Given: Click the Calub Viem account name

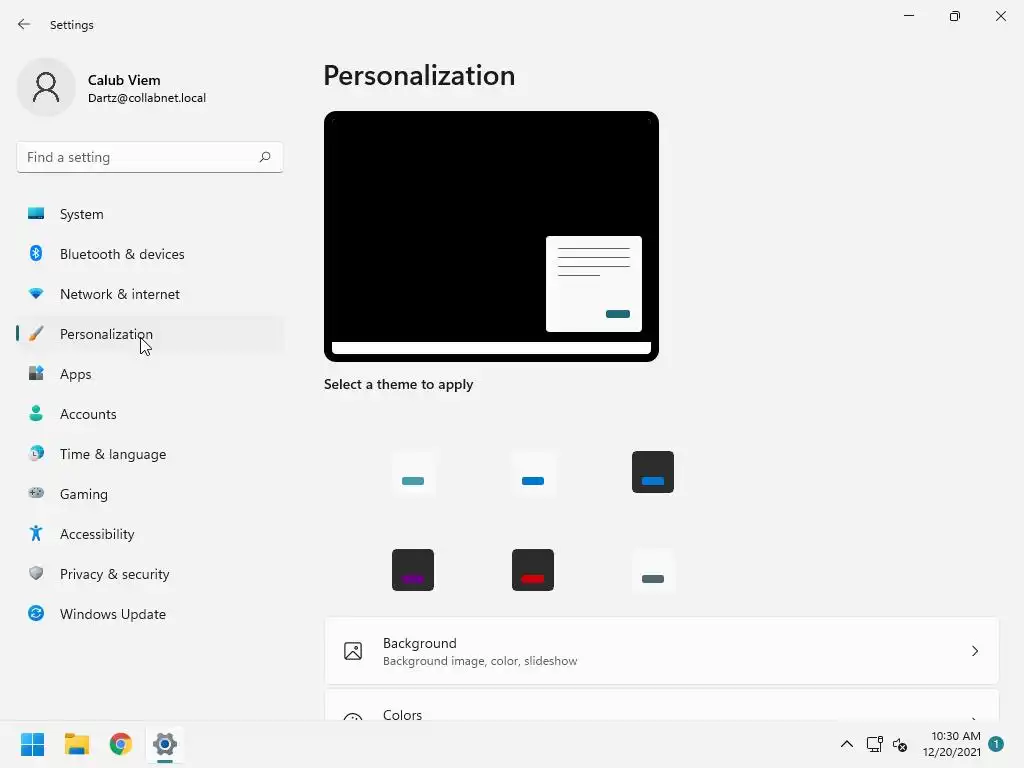Looking at the screenshot, I should [124, 80].
